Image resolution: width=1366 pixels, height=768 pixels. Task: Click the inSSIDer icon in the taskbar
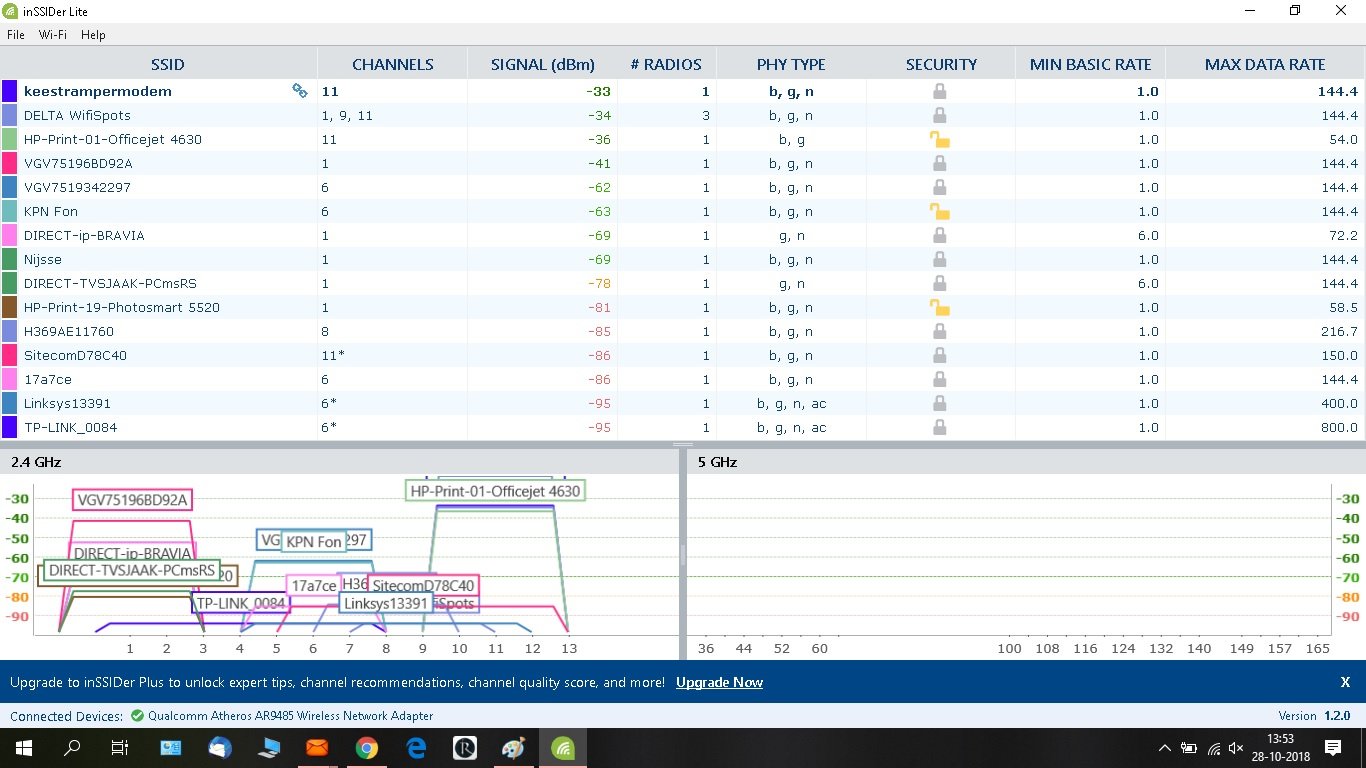pyautogui.click(x=562, y=747)
